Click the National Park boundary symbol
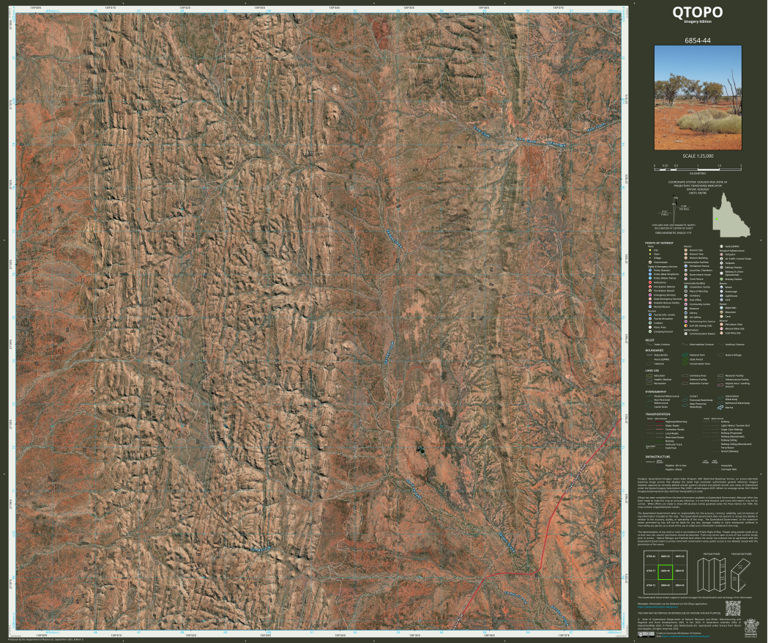The image size is (768, 643). click(685, 355)
